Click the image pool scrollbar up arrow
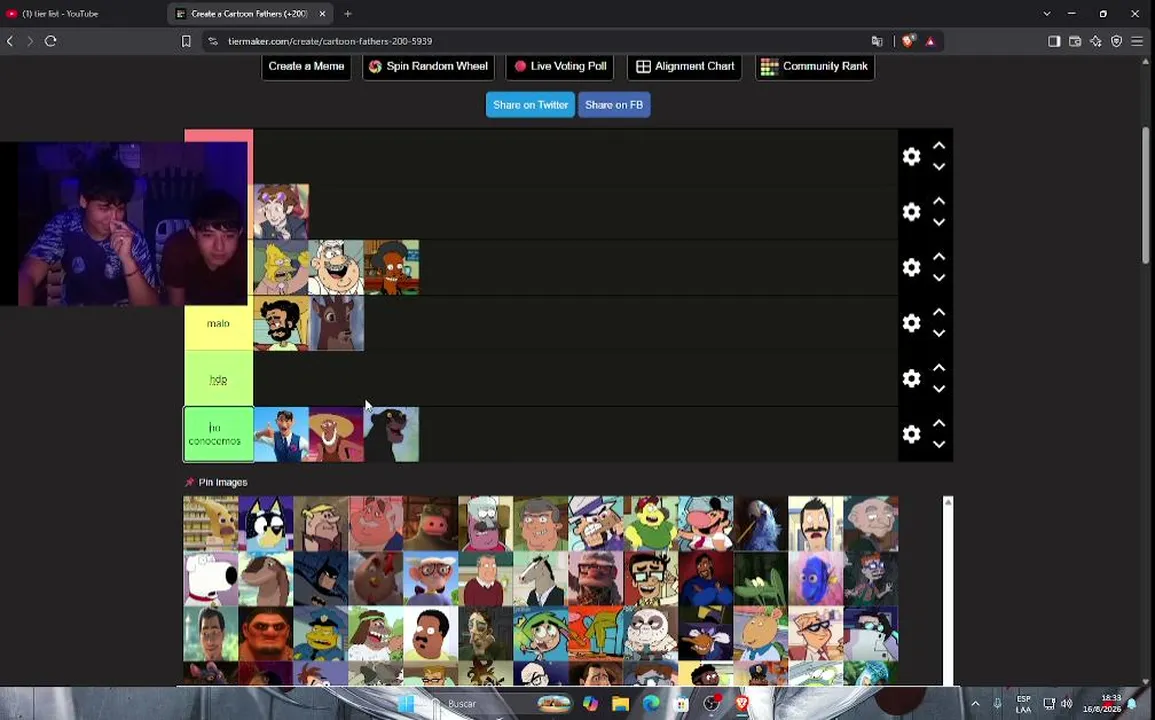 (948, 502)
